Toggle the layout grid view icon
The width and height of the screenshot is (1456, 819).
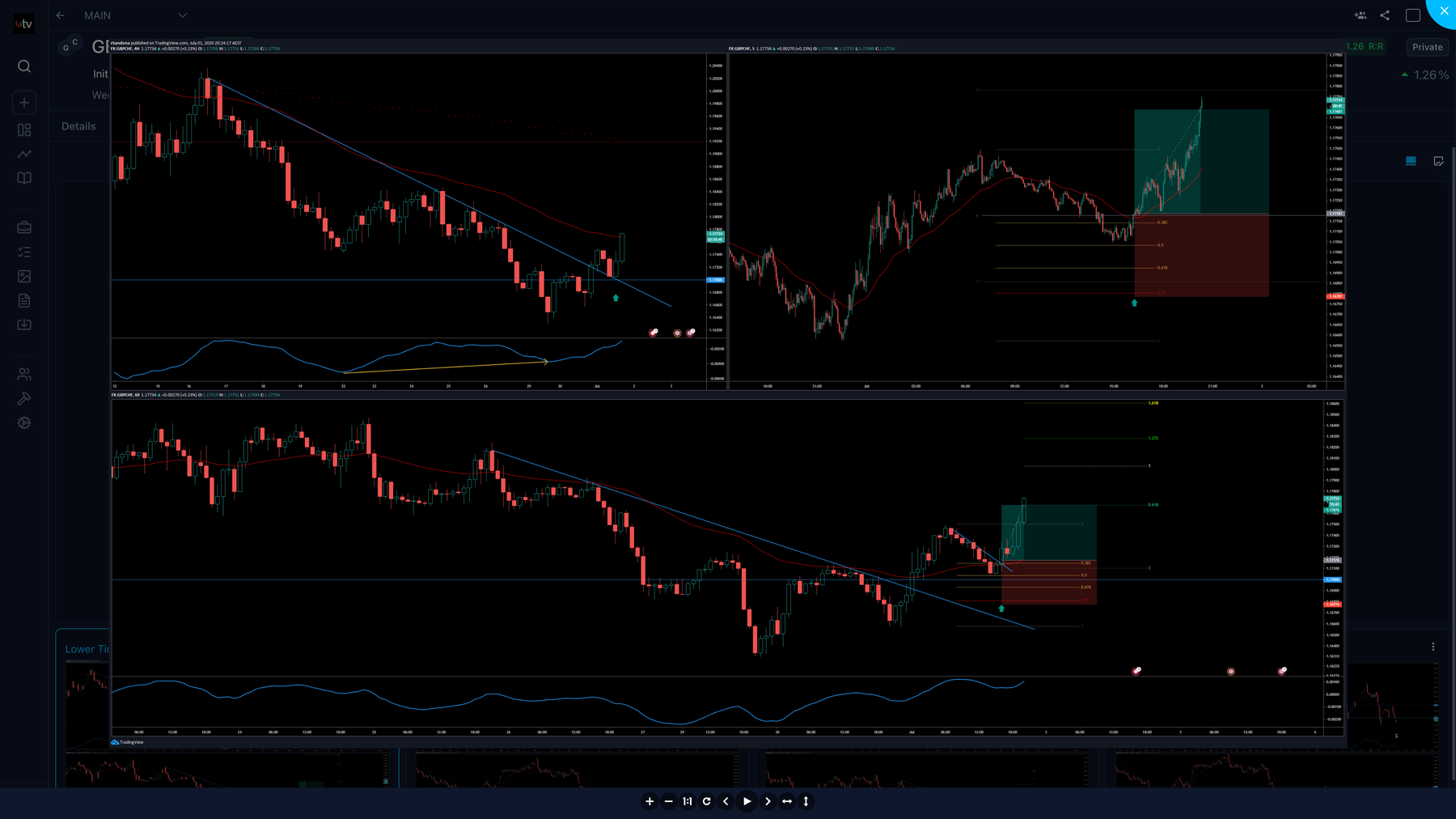(1411, 161)
